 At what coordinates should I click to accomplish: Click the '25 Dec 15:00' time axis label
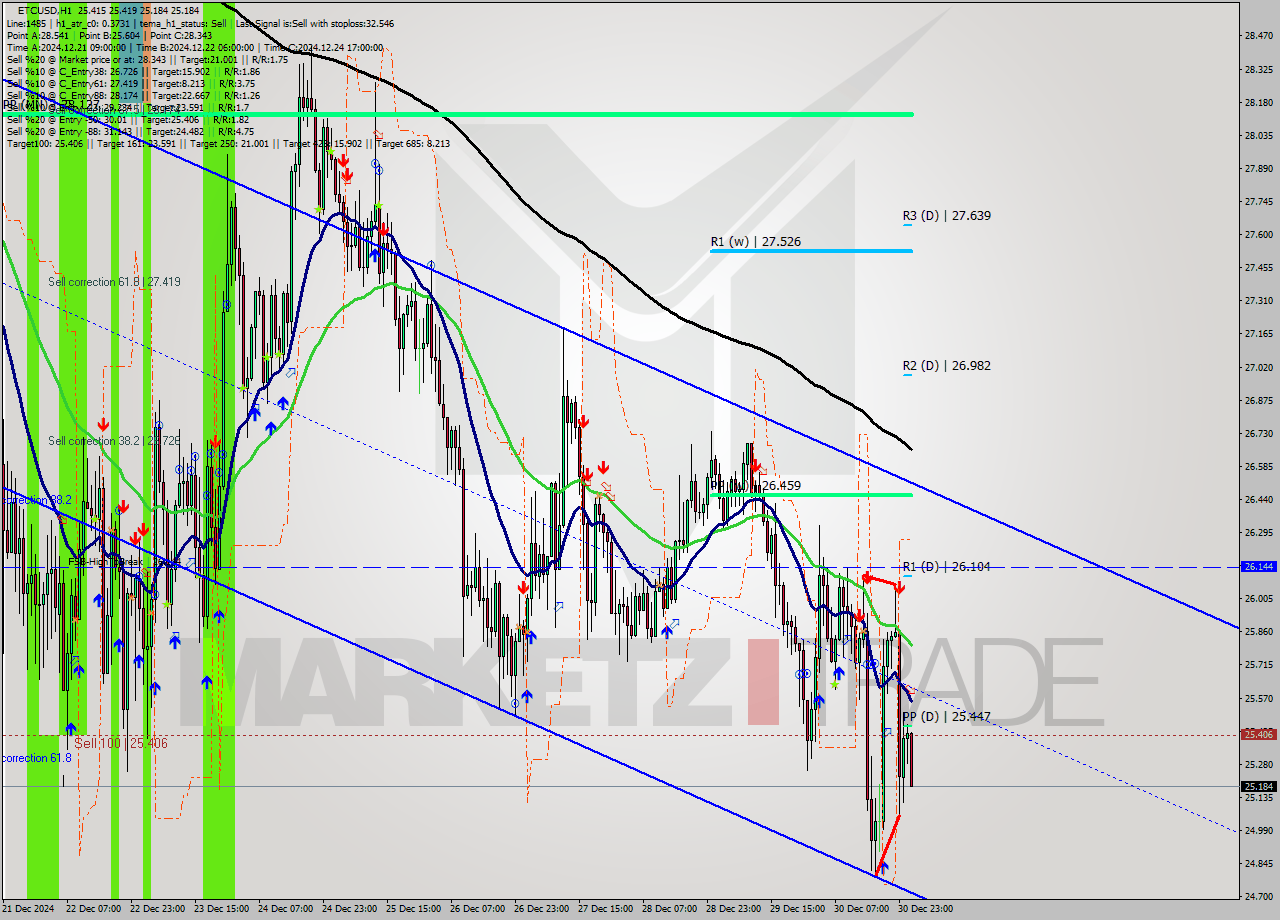413,909
